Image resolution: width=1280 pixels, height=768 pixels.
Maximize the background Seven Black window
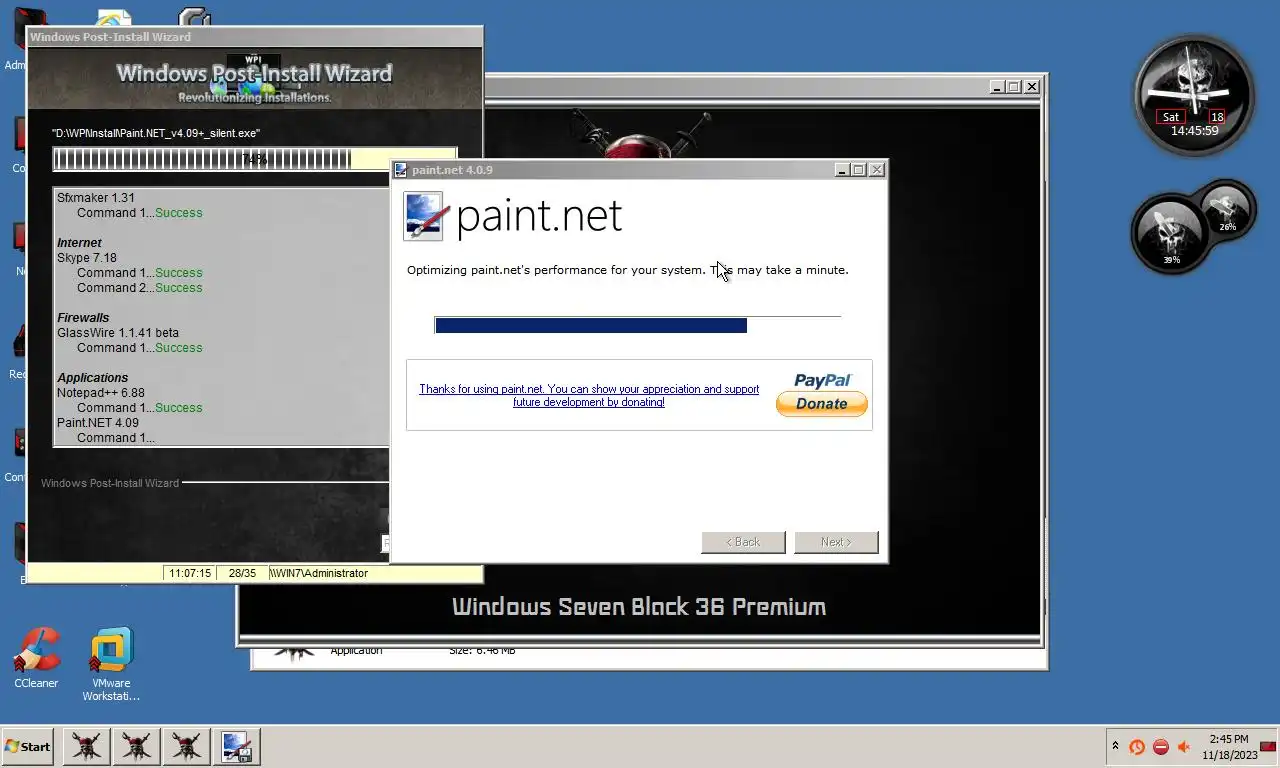pos(1014,87)
